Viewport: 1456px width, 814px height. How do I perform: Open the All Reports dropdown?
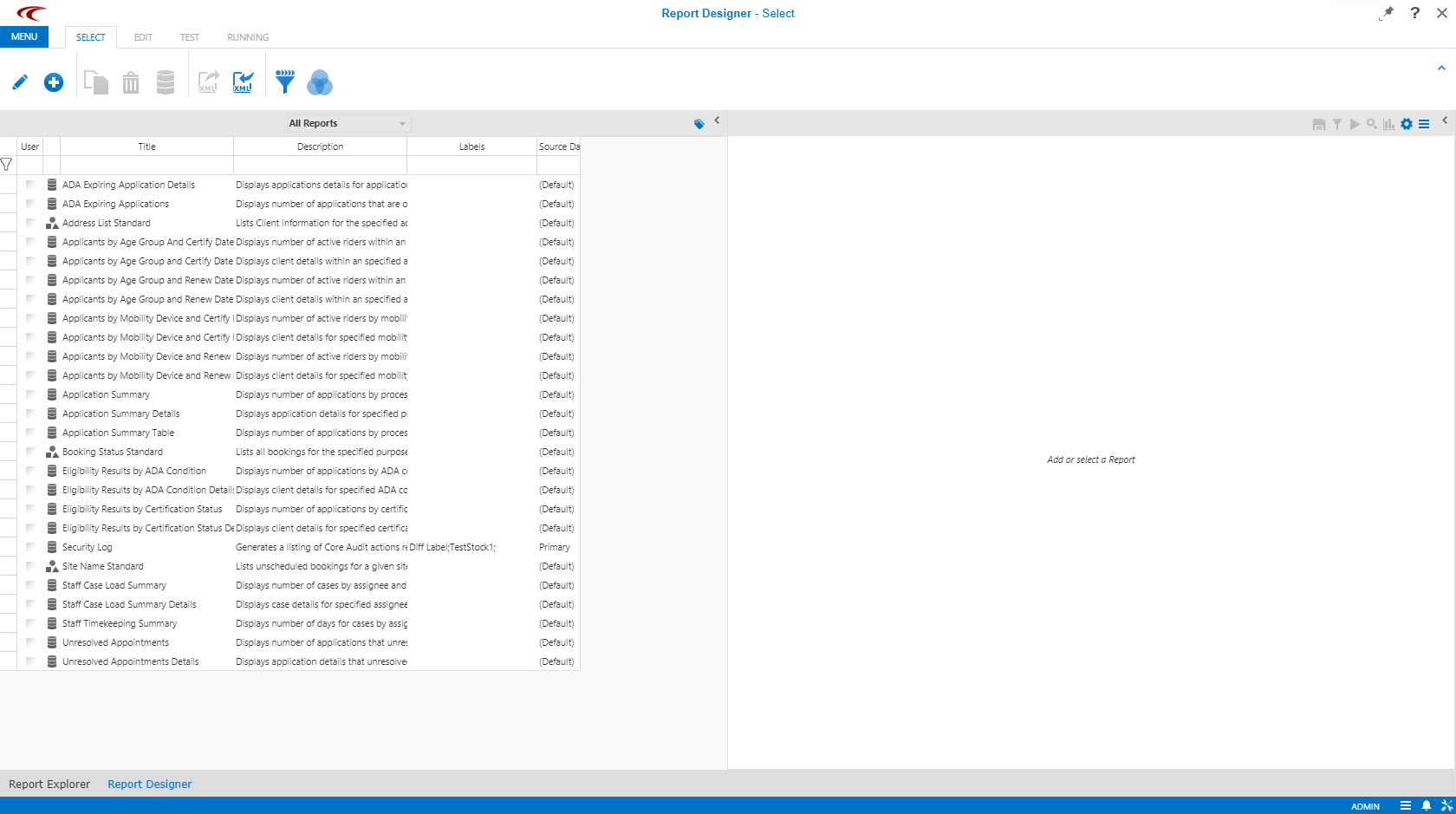348,123
